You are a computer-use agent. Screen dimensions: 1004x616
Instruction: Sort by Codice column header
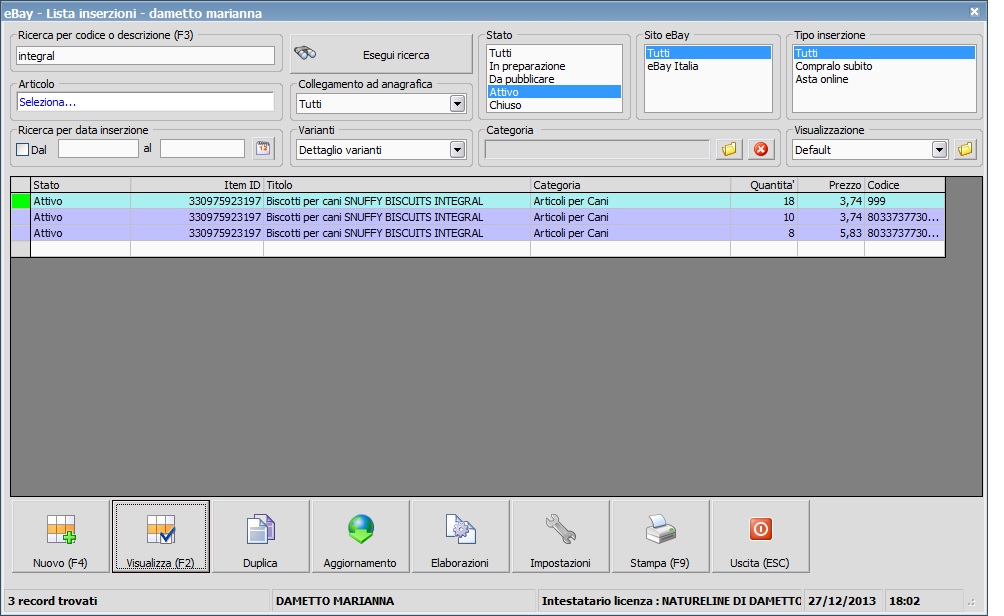[x=905, y=185]
